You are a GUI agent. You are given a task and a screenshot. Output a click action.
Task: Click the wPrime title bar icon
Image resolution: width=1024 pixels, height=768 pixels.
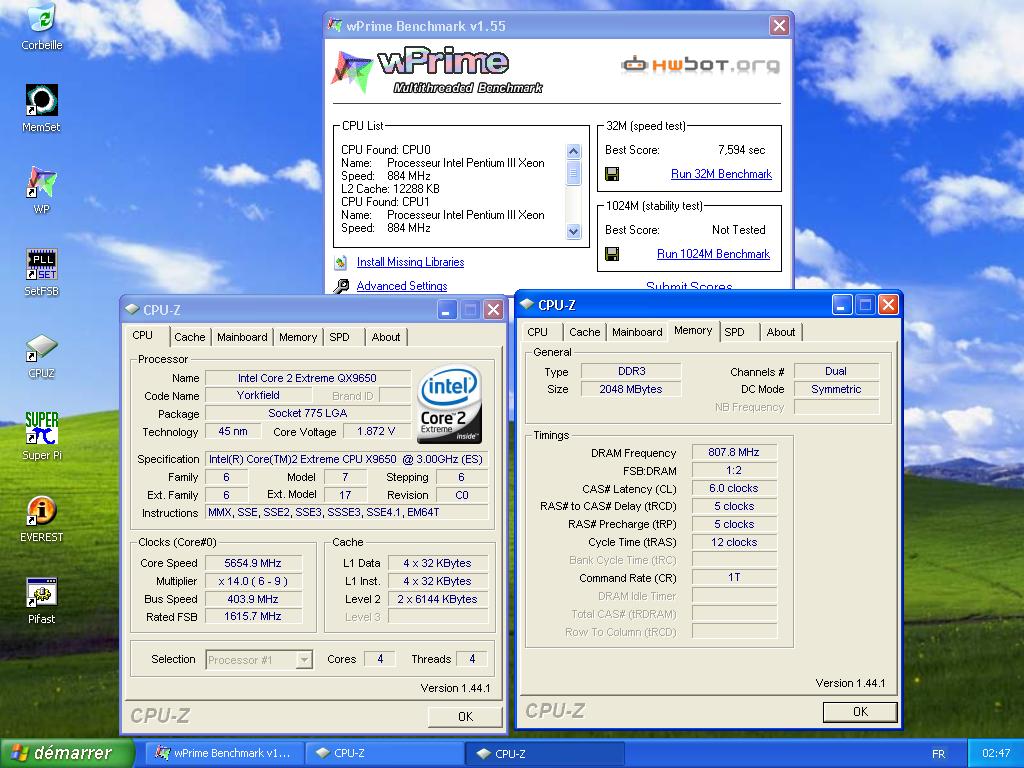[335, 26]
